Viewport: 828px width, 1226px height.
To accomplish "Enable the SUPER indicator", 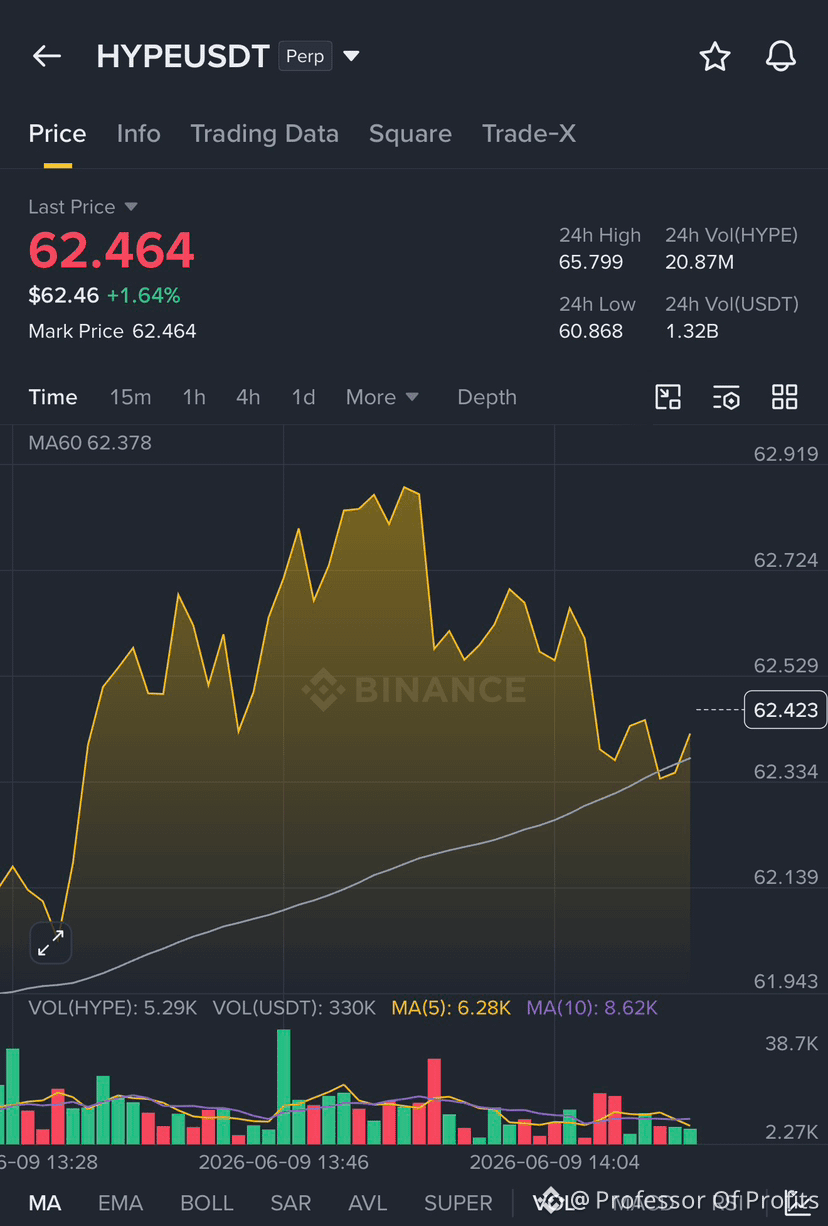I will [x=458, y=1203].
